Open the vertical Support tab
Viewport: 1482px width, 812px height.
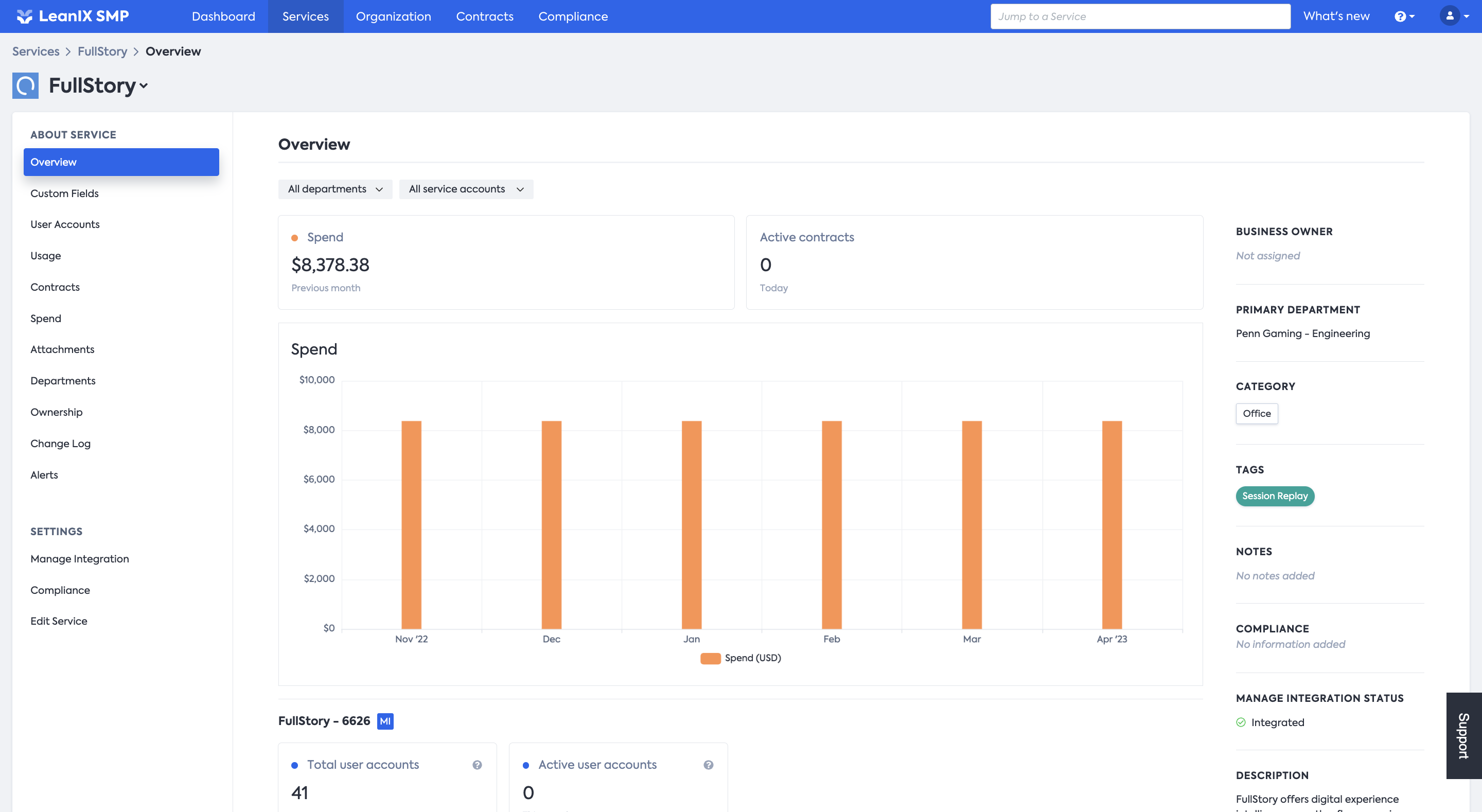point(1463,735)
